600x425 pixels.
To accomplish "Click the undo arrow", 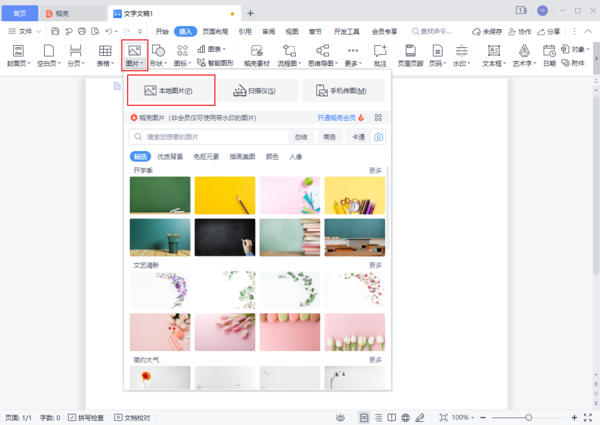I will tap(109, 31).
